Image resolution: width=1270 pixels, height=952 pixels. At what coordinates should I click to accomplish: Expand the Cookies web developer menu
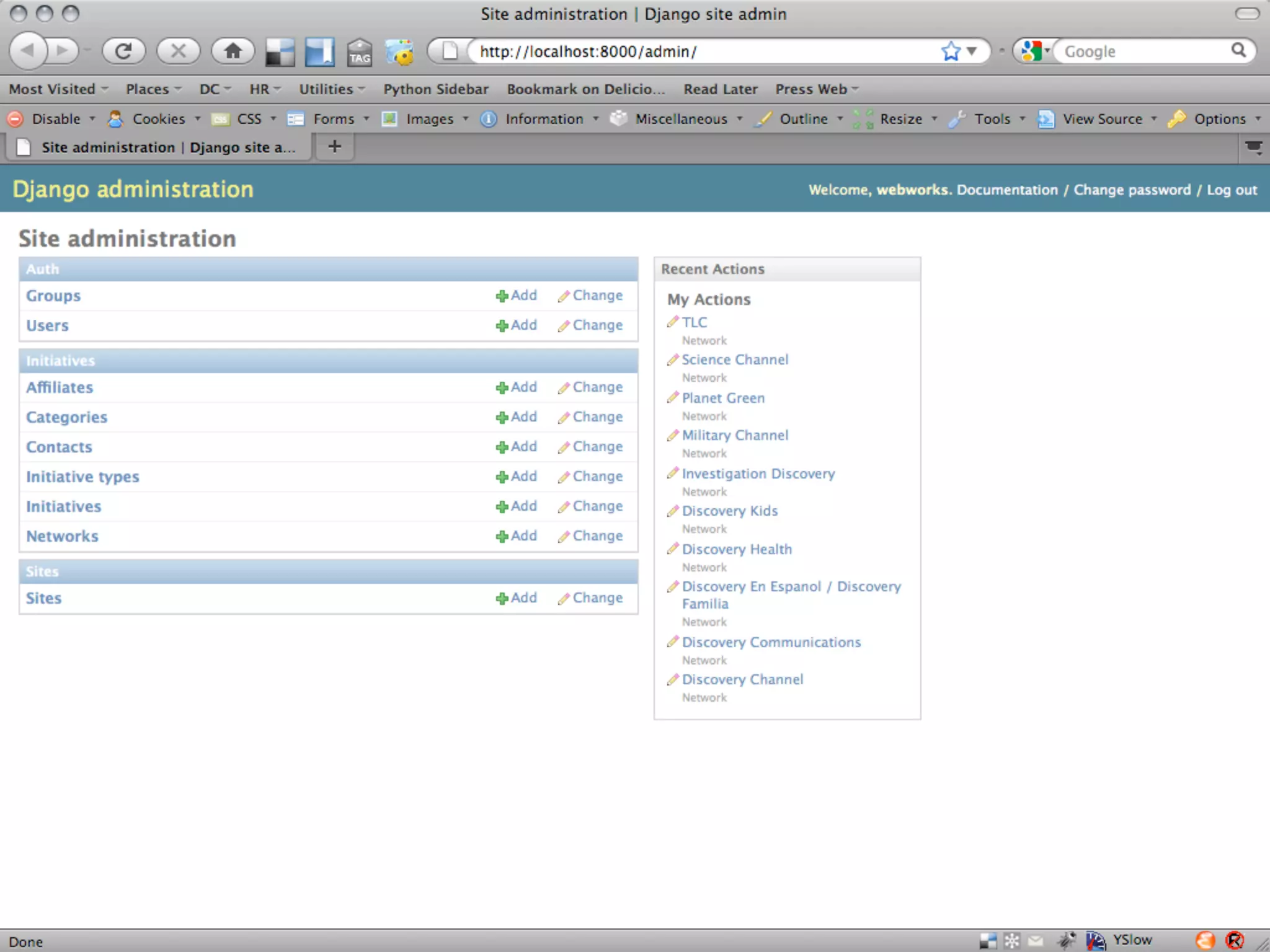(x=158, y=119)
